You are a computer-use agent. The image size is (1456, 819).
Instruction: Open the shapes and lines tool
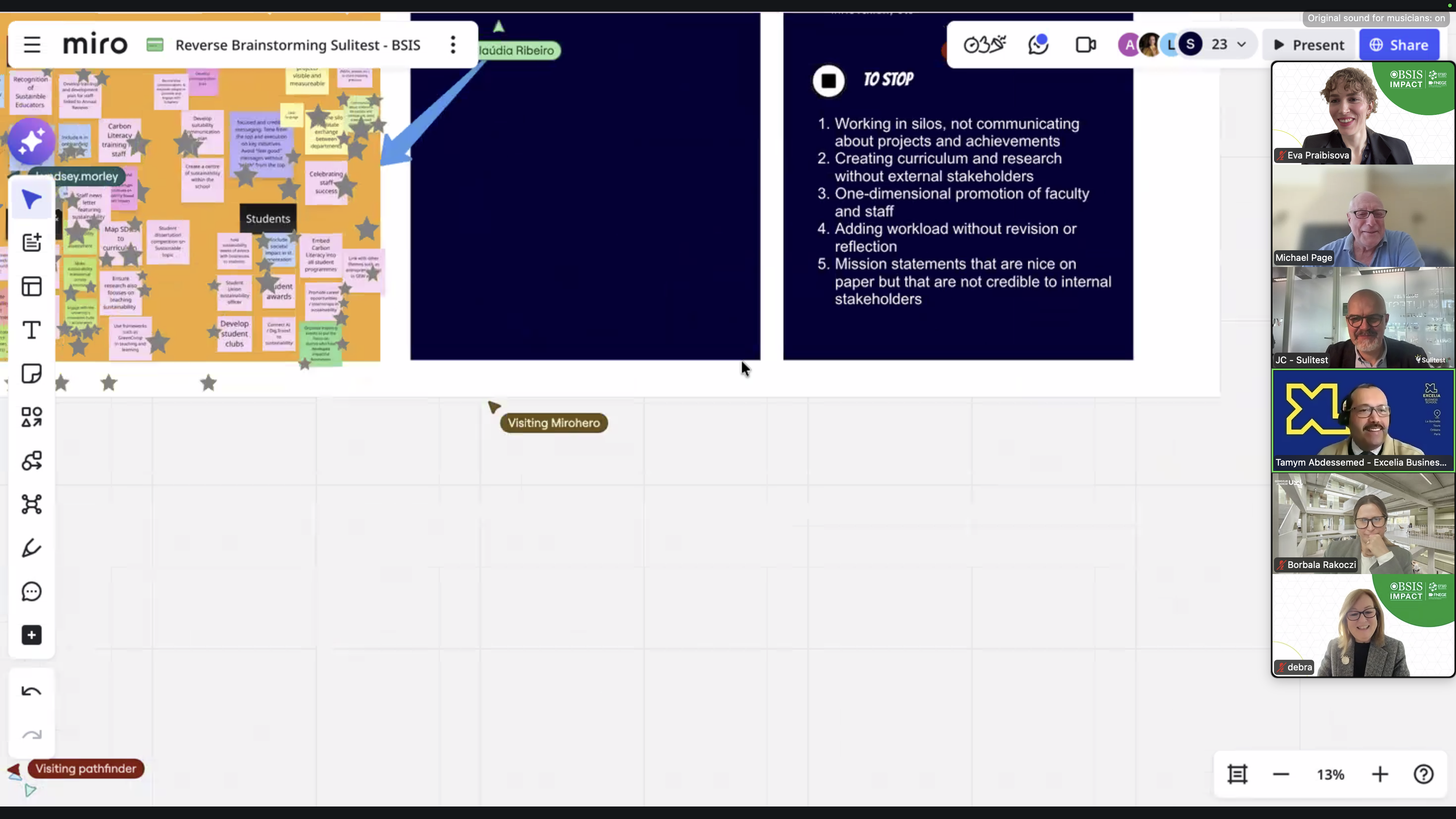tap(31, 417)
